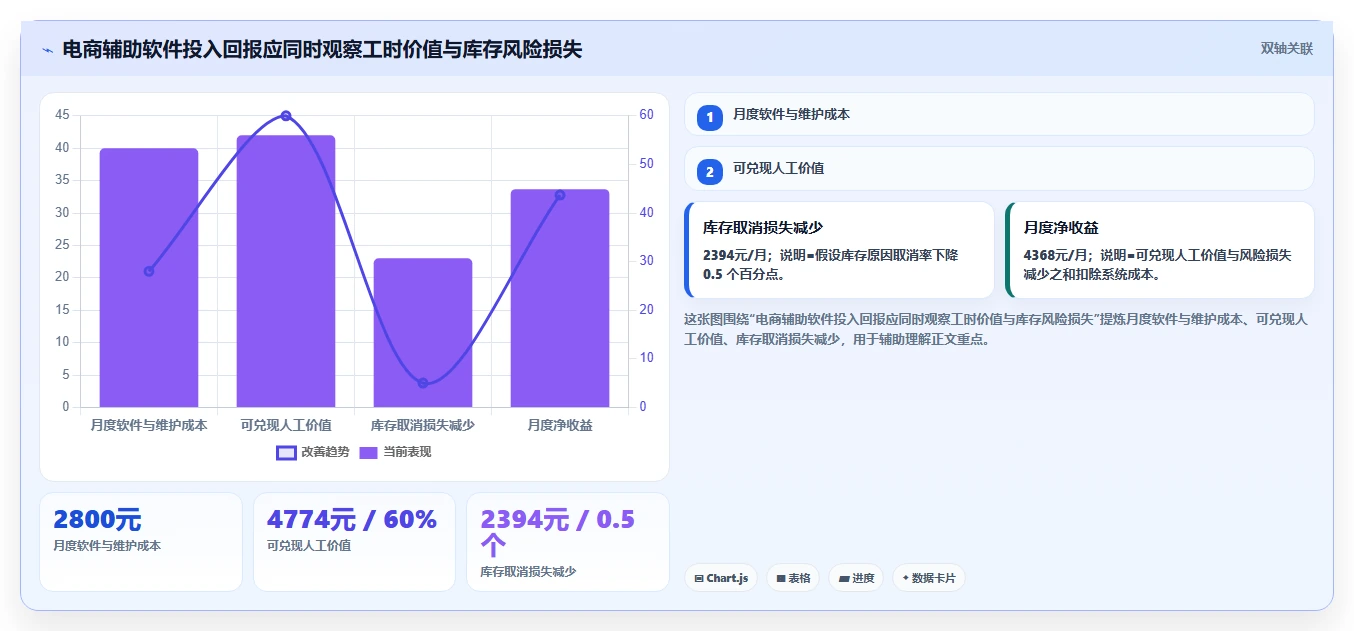Click the 双轴关联 label in header
The height and width of the screenshot is (631, 1354).
1286,49
